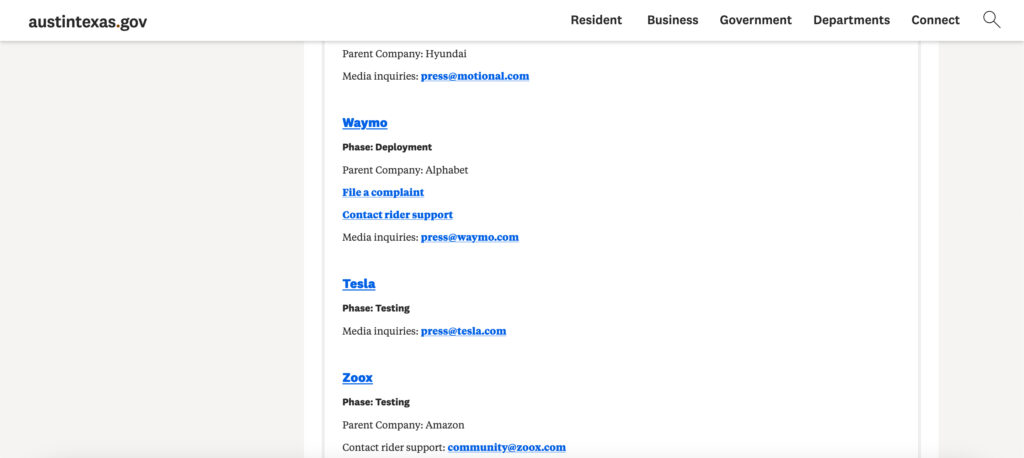Click Waymo's File a complaint link
The image size is (1024, 458).
pos(383,192)
